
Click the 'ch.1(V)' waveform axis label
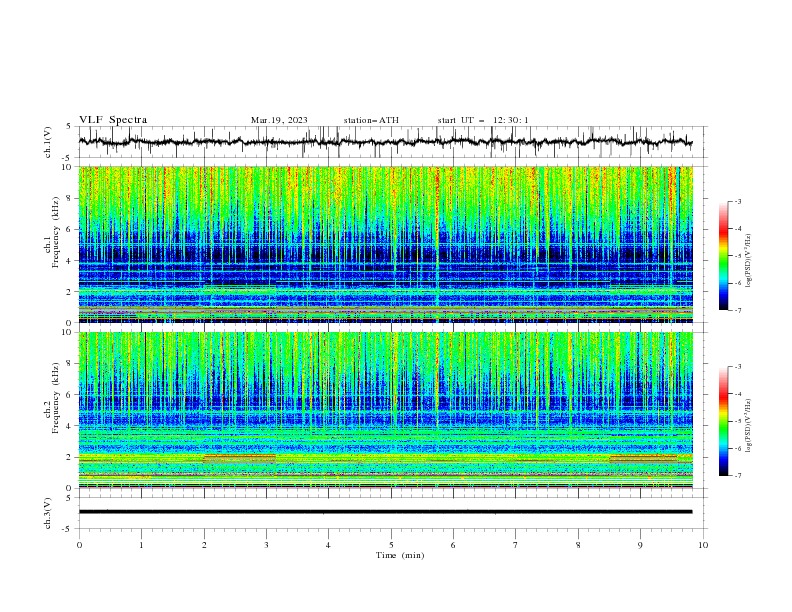click(48, 142)
